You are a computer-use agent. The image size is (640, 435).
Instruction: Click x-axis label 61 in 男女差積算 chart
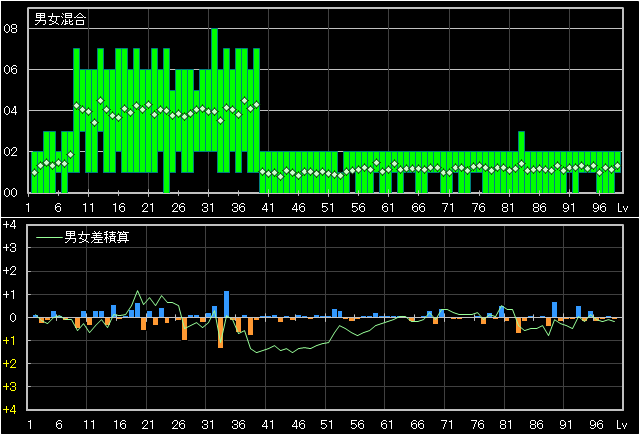(x=387, y=425)
